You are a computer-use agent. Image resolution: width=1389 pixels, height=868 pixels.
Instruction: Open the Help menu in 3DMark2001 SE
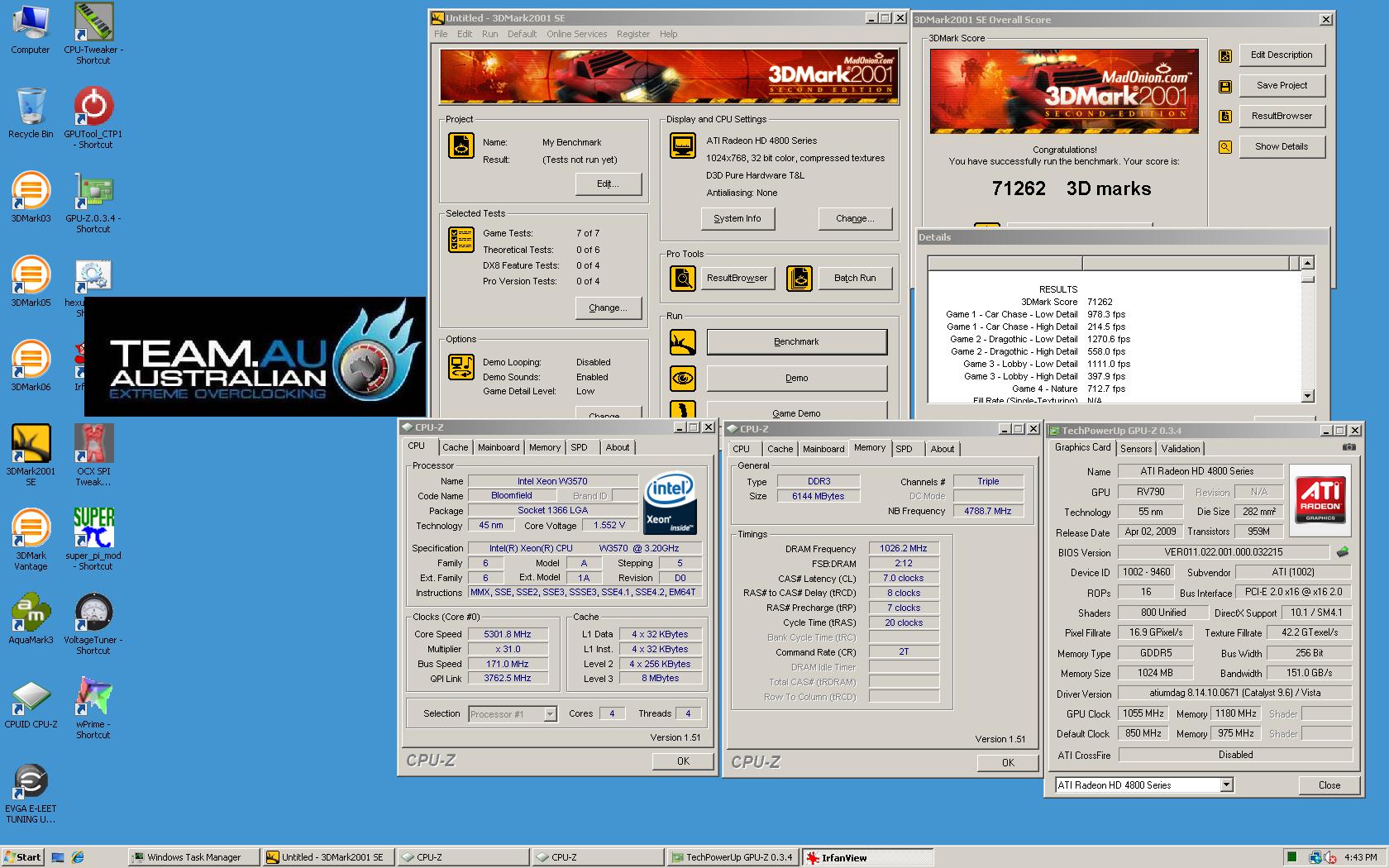click(x=668, y=34)
